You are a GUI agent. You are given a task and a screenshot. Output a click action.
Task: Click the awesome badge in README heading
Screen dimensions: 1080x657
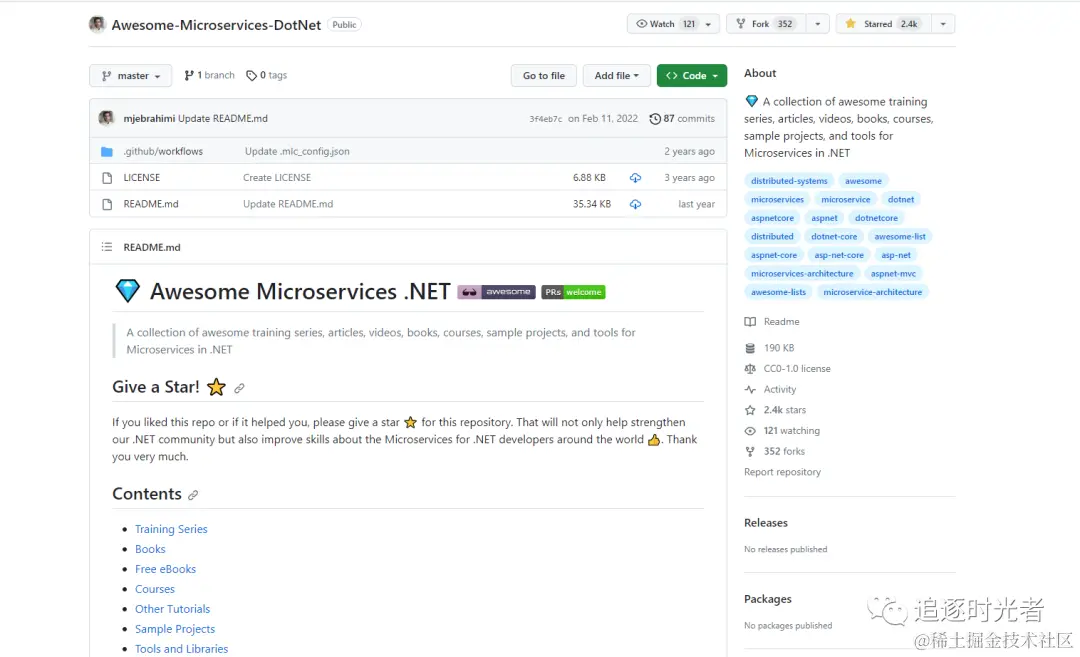tap(496, 292)
